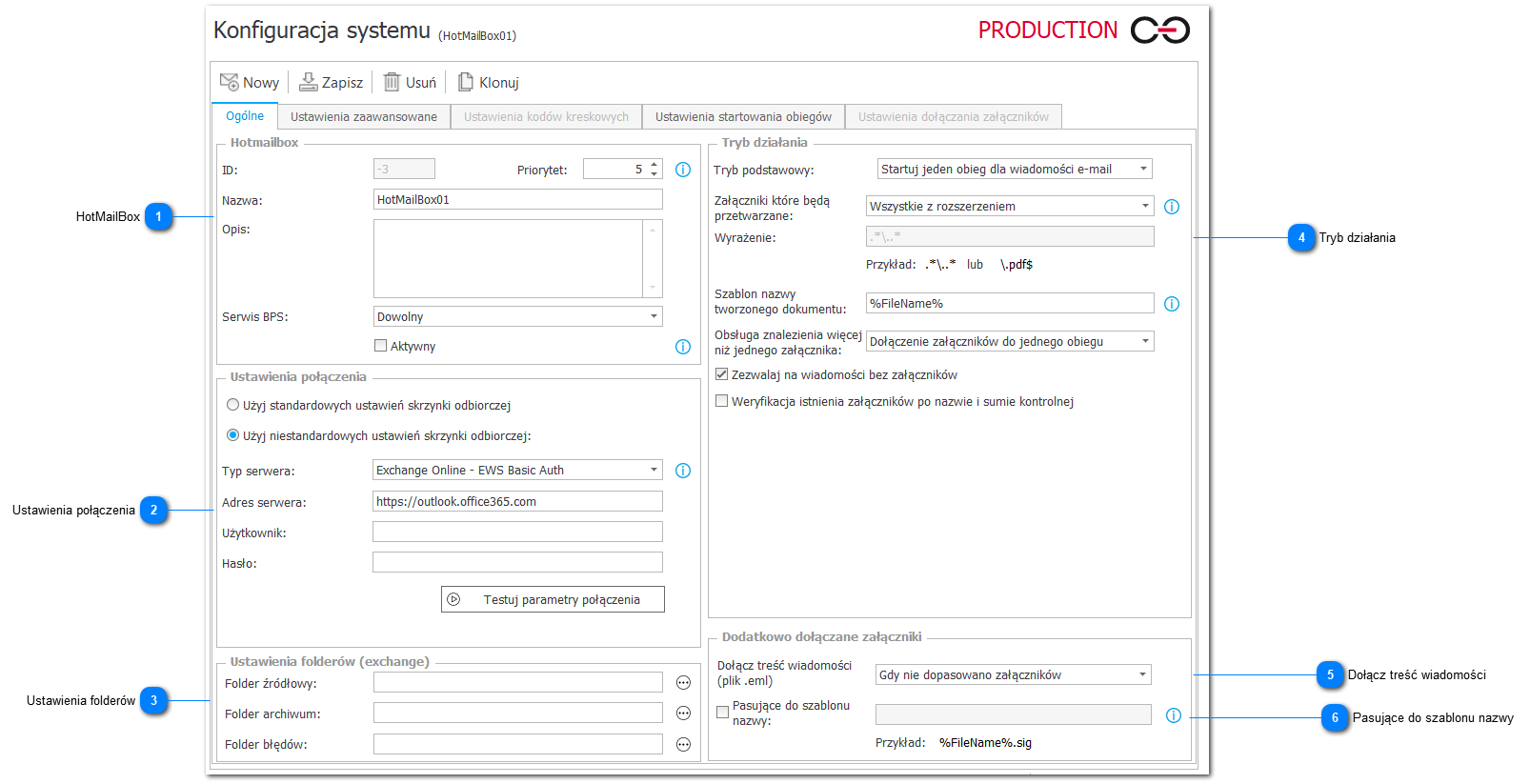This screenshot has width=1530, height=784.
Task: Expand the Serwis BPS dropdown
Action: point(654,316)
